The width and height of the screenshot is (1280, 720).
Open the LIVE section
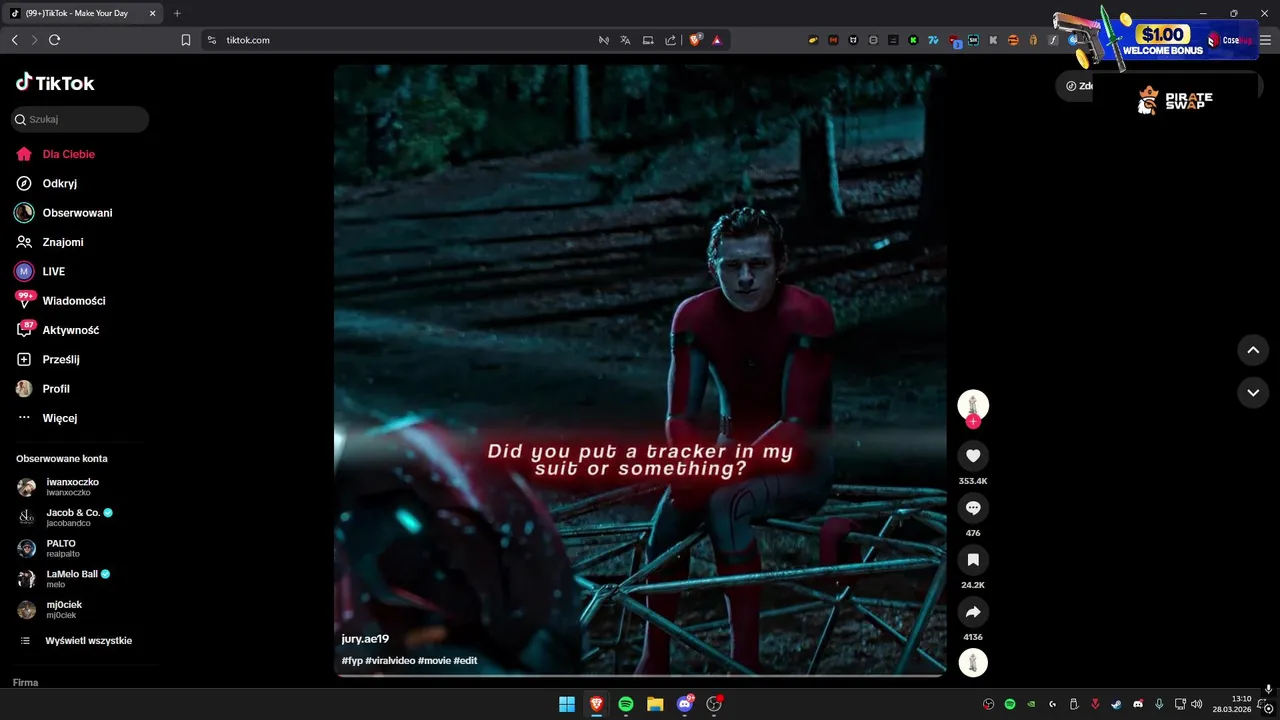(x=40, y=271)
